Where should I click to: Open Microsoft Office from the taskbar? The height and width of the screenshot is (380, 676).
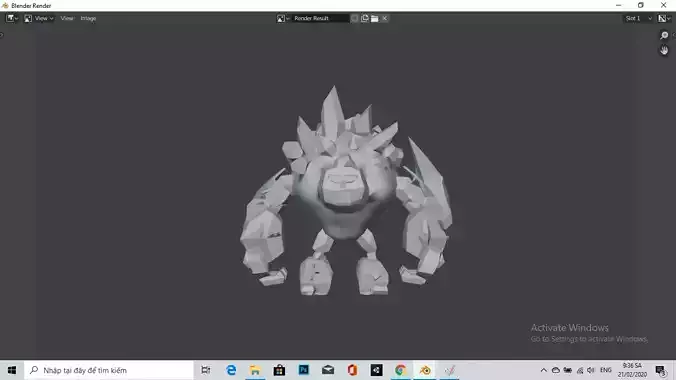[352, 370]
